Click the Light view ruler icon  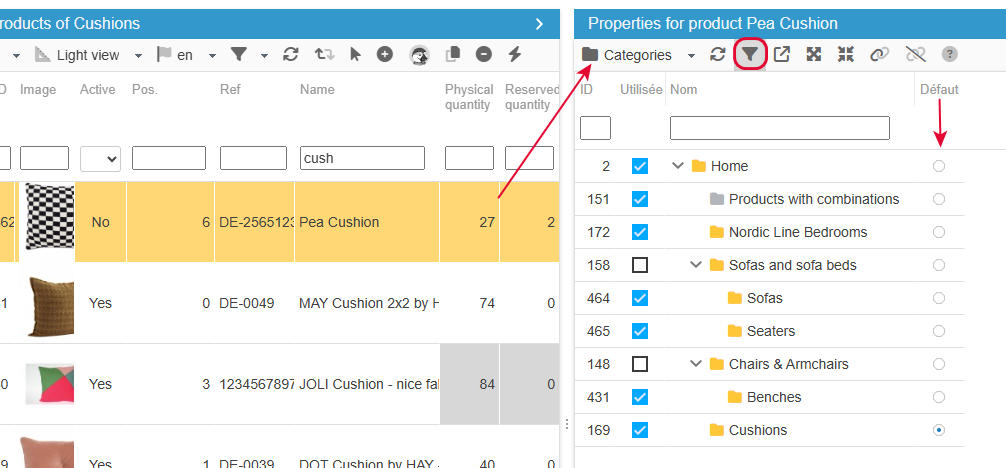pos(43,55)
